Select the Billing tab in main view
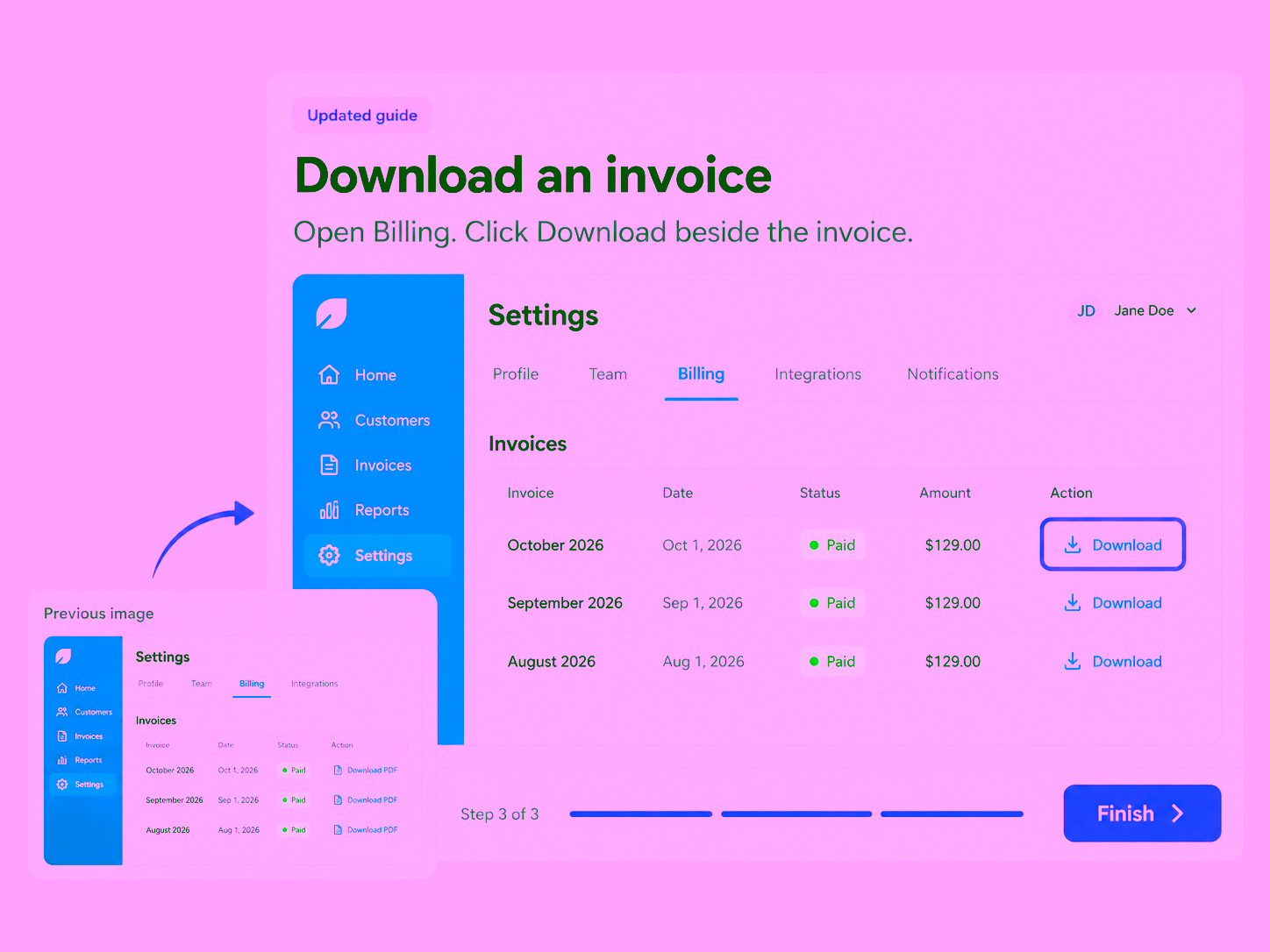 pyautogui.click(x=701, y=374)
